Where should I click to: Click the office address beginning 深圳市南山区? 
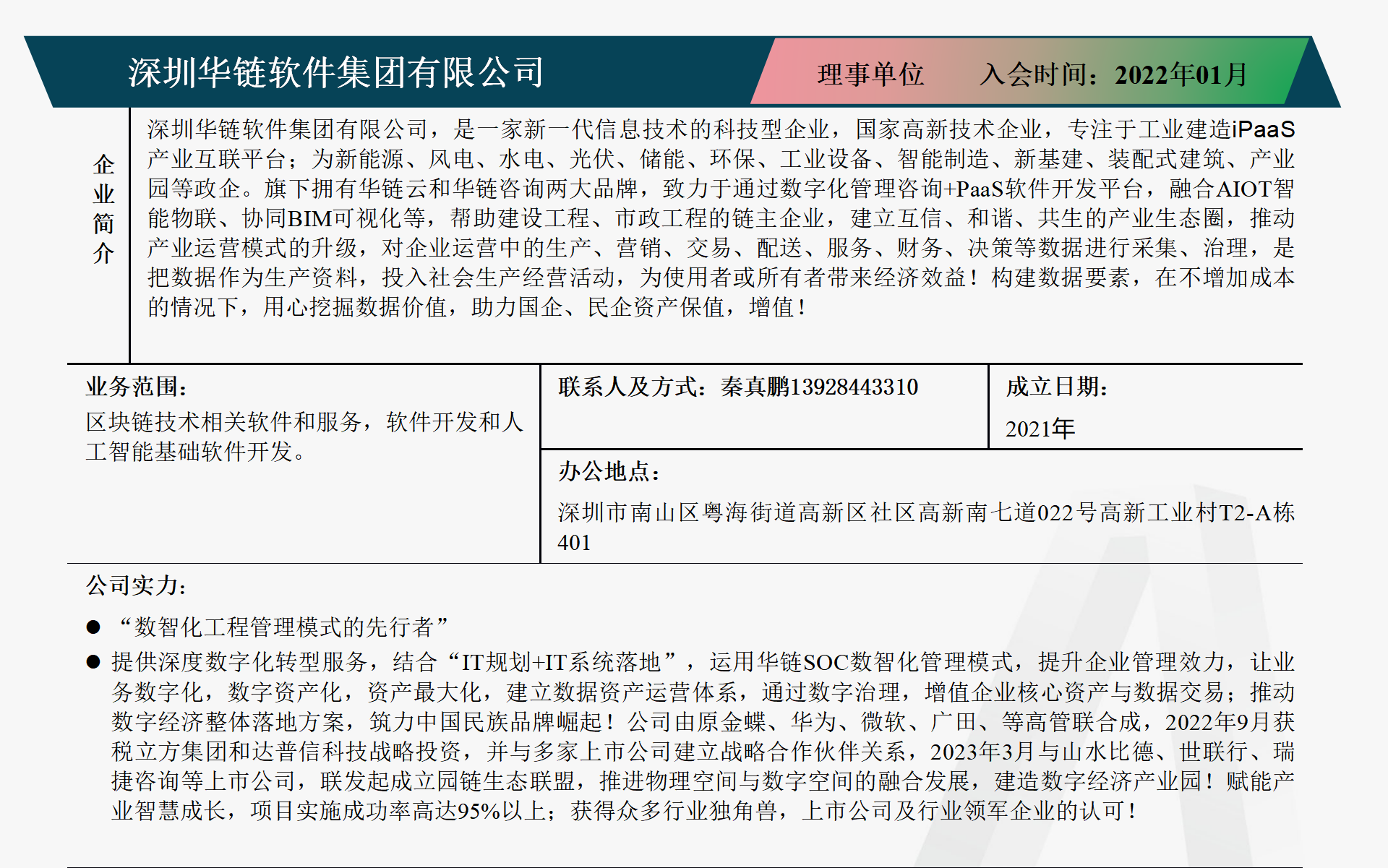click(925, 513)
